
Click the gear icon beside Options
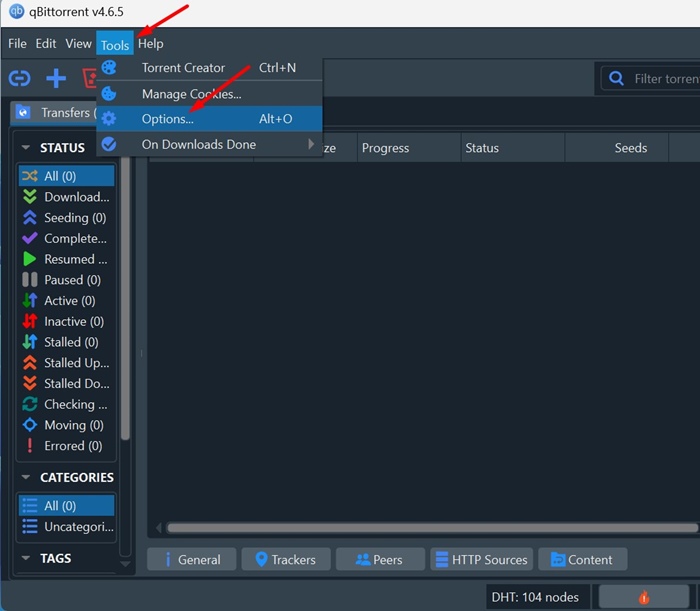tap(109, 119)
